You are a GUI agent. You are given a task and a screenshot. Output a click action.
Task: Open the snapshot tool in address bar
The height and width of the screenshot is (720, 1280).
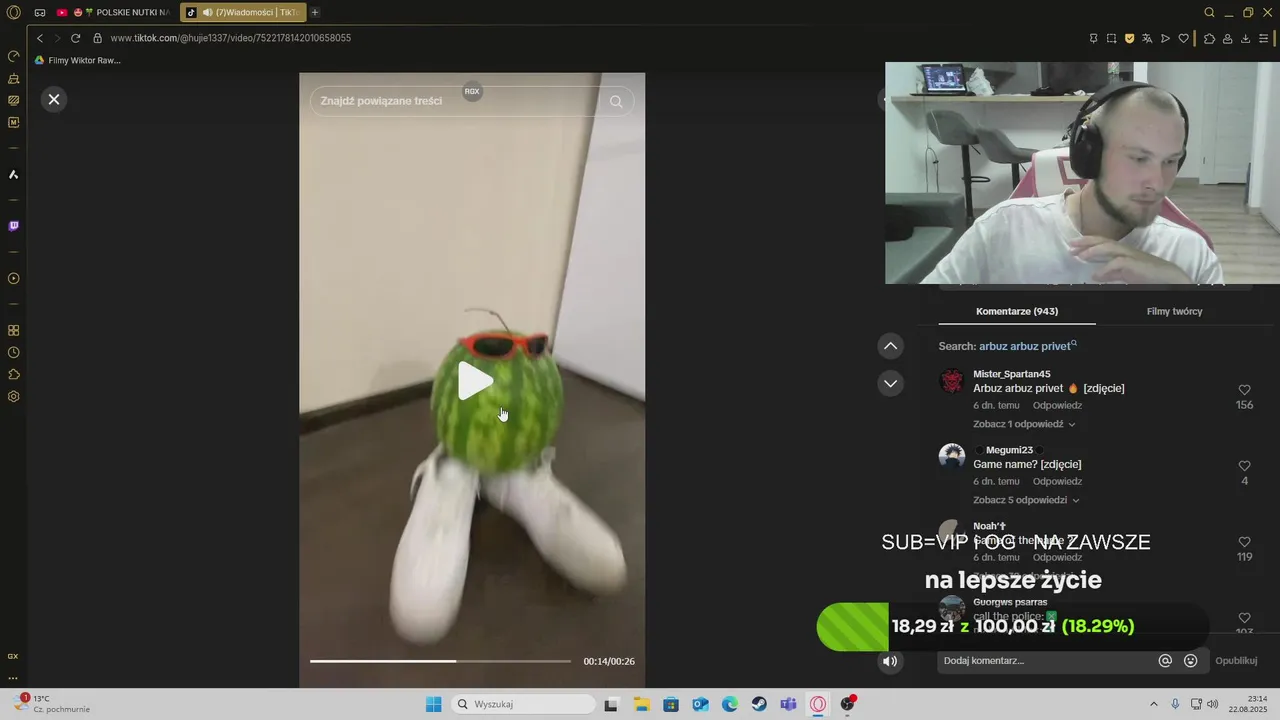click(1112, 38)
